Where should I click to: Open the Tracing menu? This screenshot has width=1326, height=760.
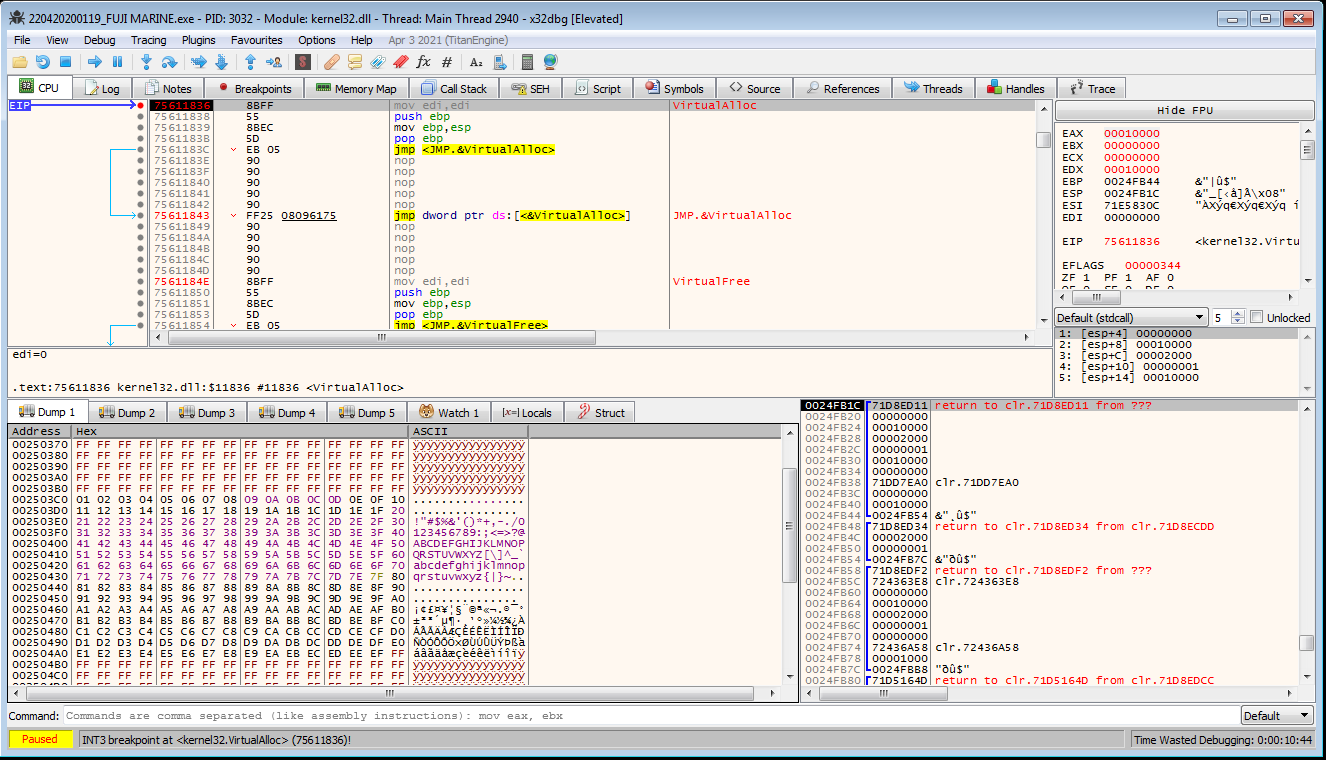click(148, 40)
